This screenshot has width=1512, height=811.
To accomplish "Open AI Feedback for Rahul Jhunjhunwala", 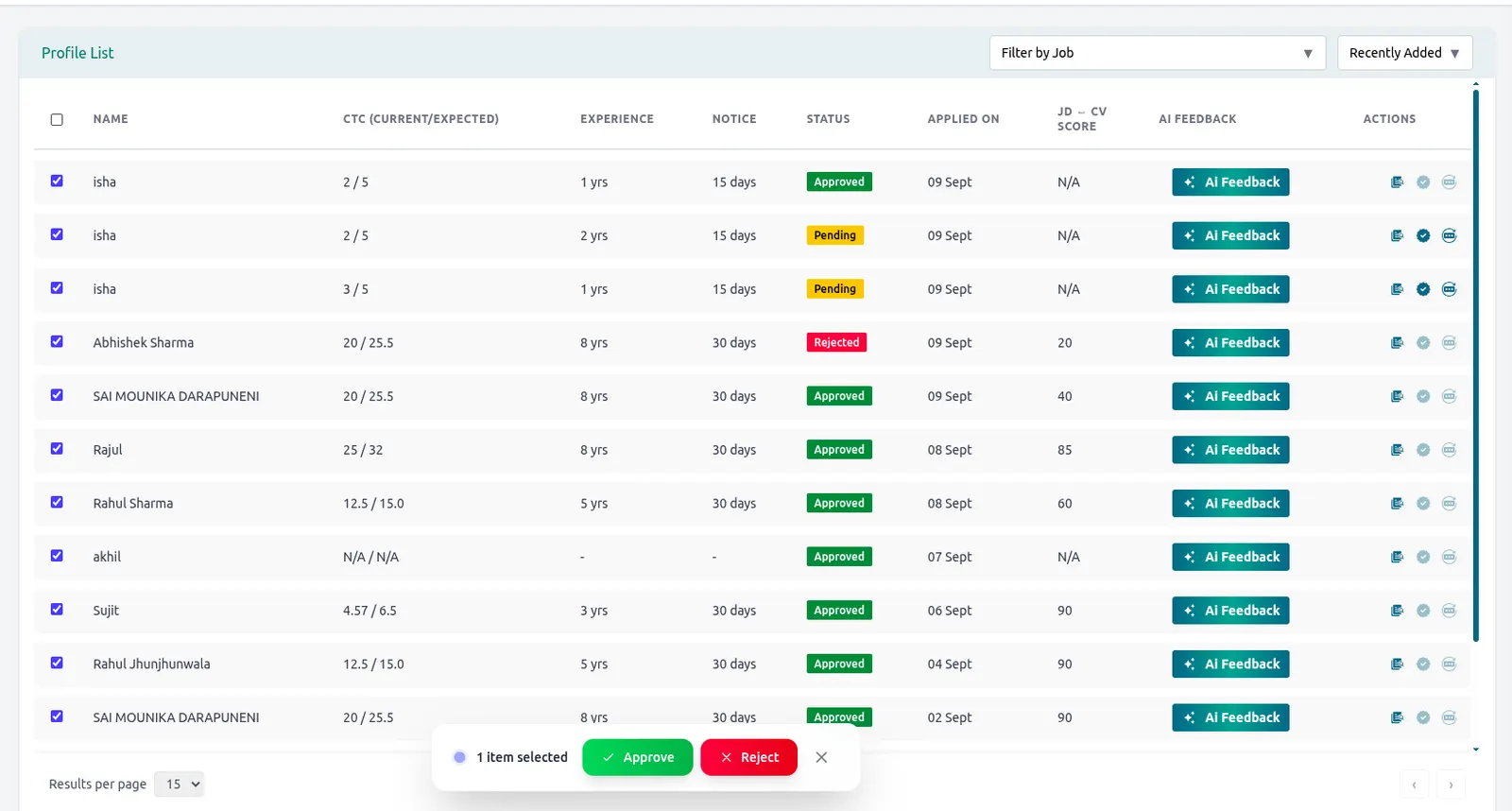I will pyautogui.click(x=1230, y=664).
